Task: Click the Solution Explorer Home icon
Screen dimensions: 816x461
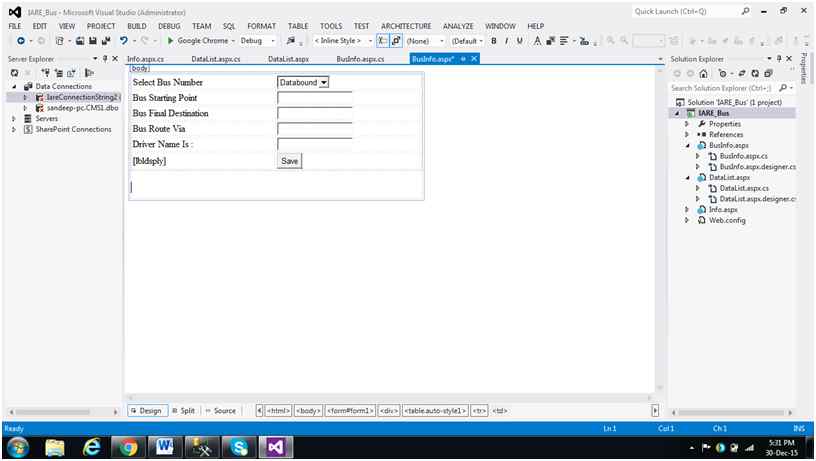Action: click(704, 73)
